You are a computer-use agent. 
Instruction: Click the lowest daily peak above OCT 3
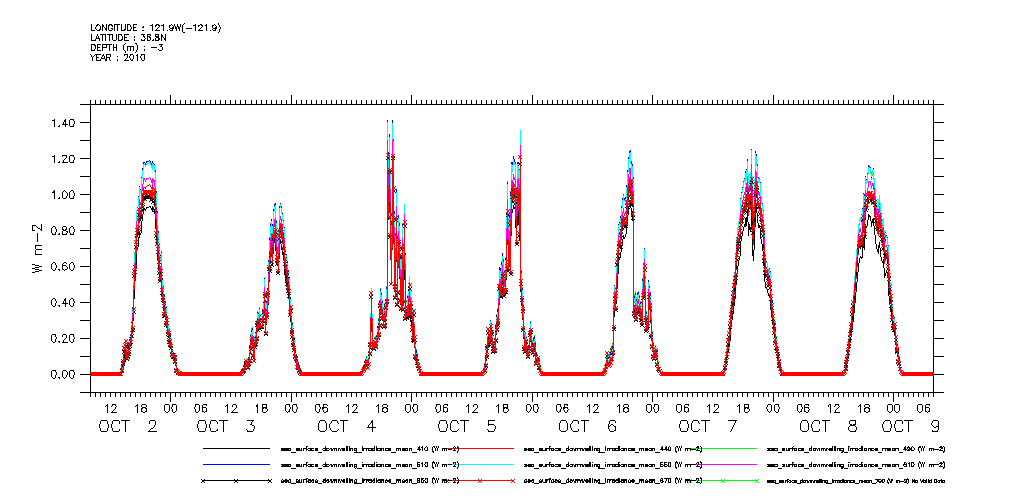click(277, 205)
